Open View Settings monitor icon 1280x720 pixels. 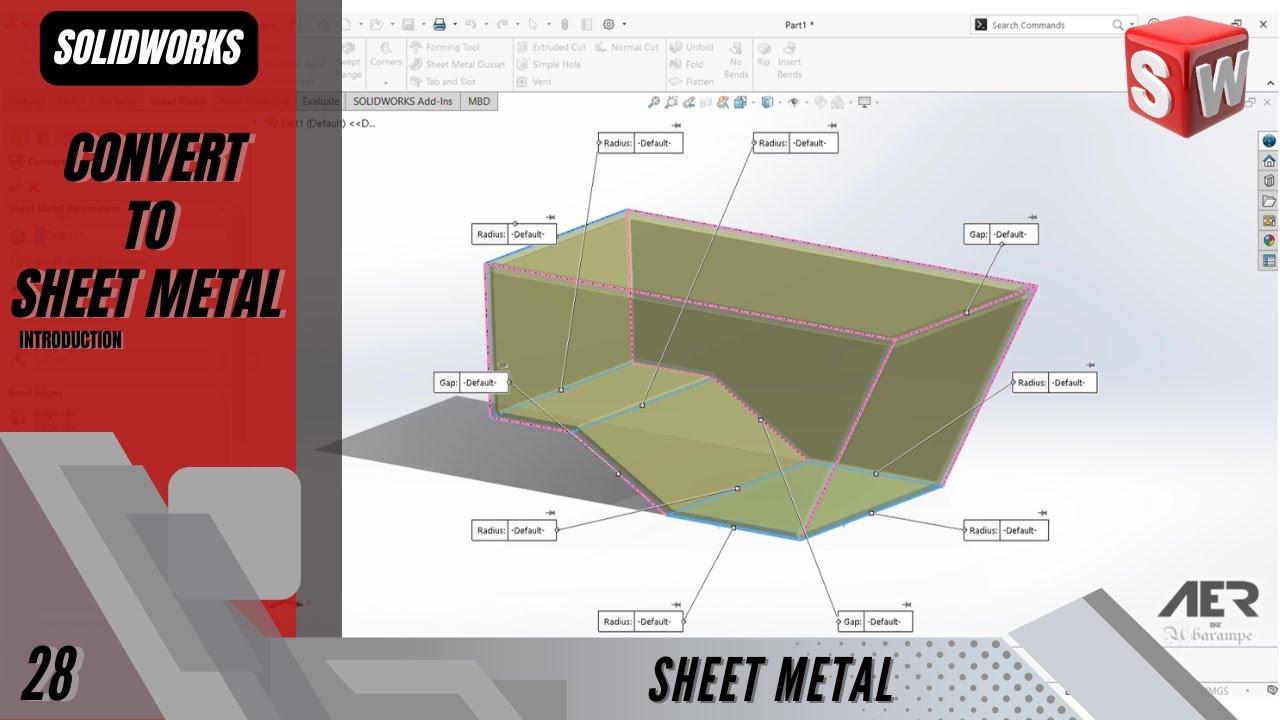tap(864, 101)
